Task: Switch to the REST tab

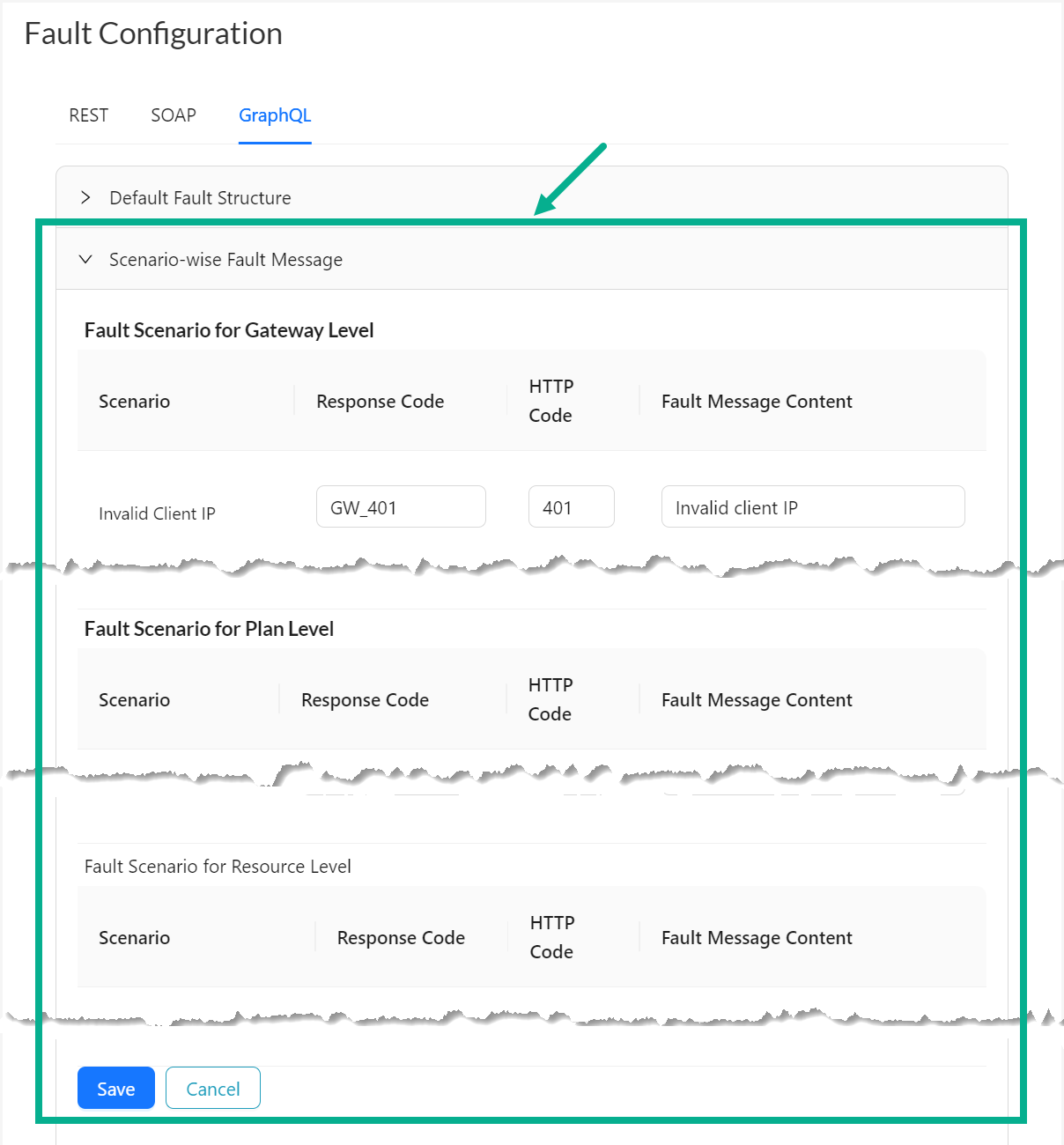Action: tap(88, 115)
